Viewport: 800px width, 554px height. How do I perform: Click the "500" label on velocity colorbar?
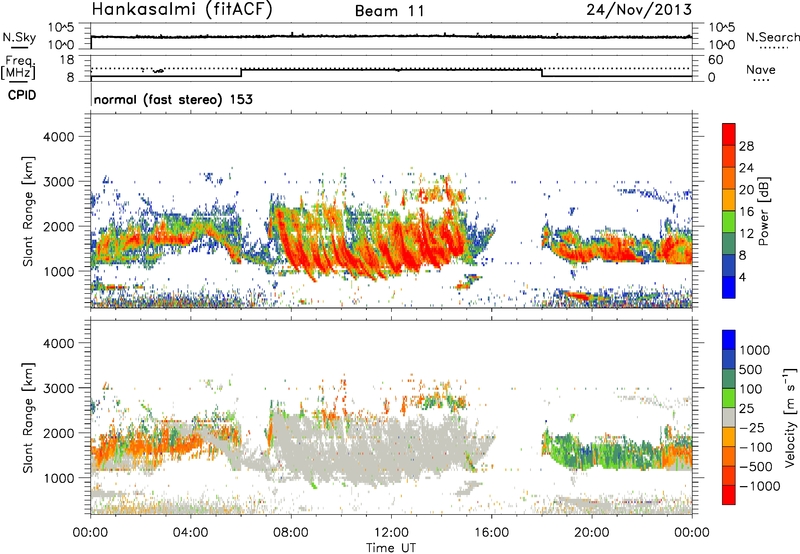[750, 369]
